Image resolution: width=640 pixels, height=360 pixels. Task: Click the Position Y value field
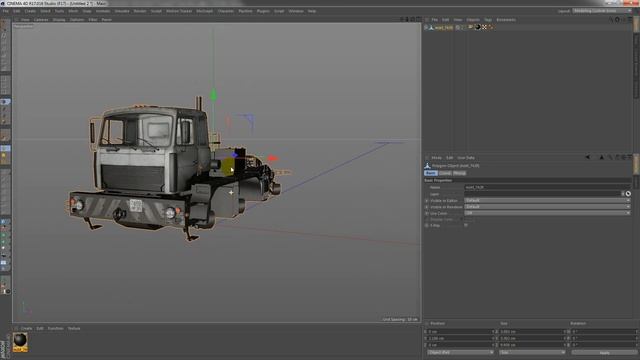tap(460, 338)
